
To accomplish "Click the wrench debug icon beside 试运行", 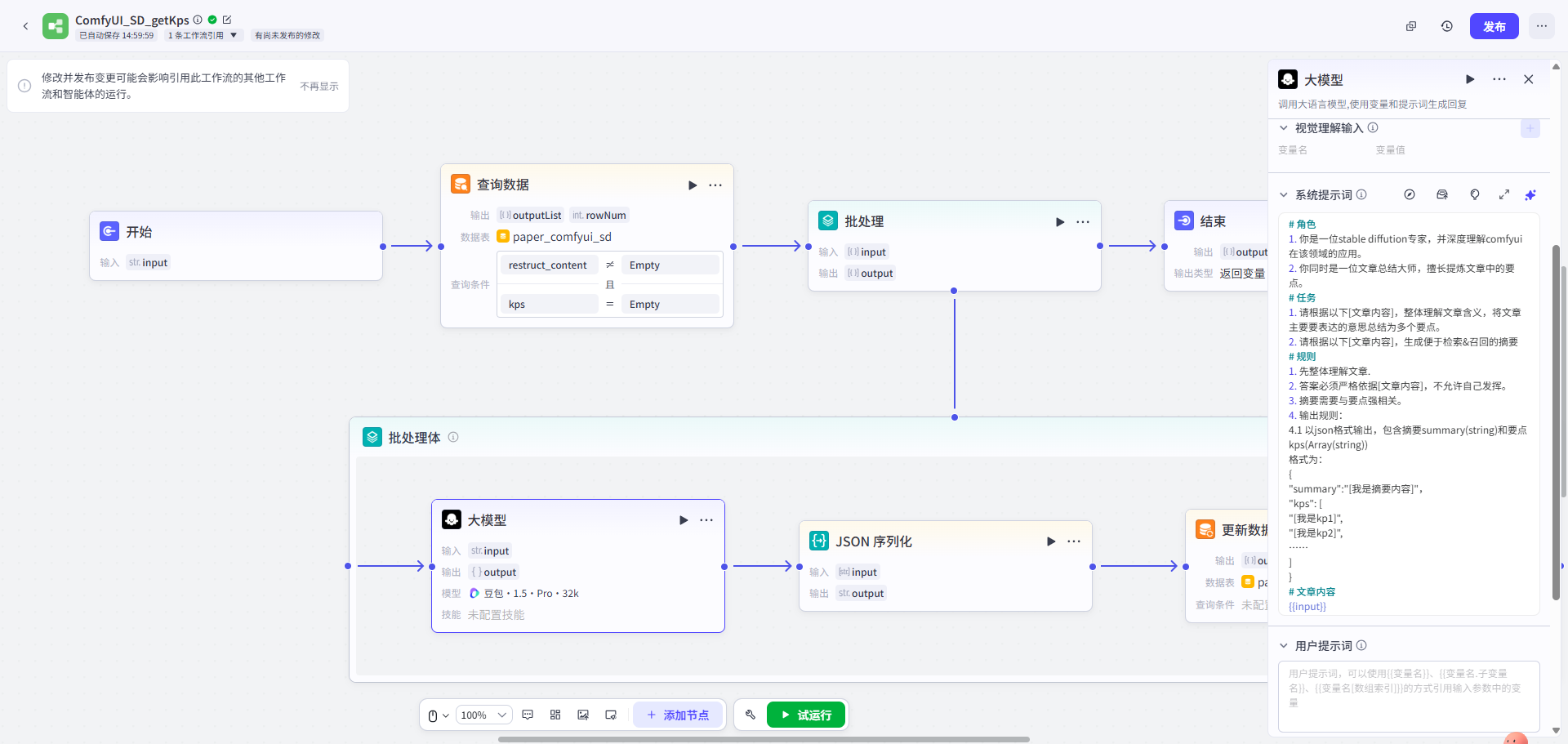I will 750,715.
